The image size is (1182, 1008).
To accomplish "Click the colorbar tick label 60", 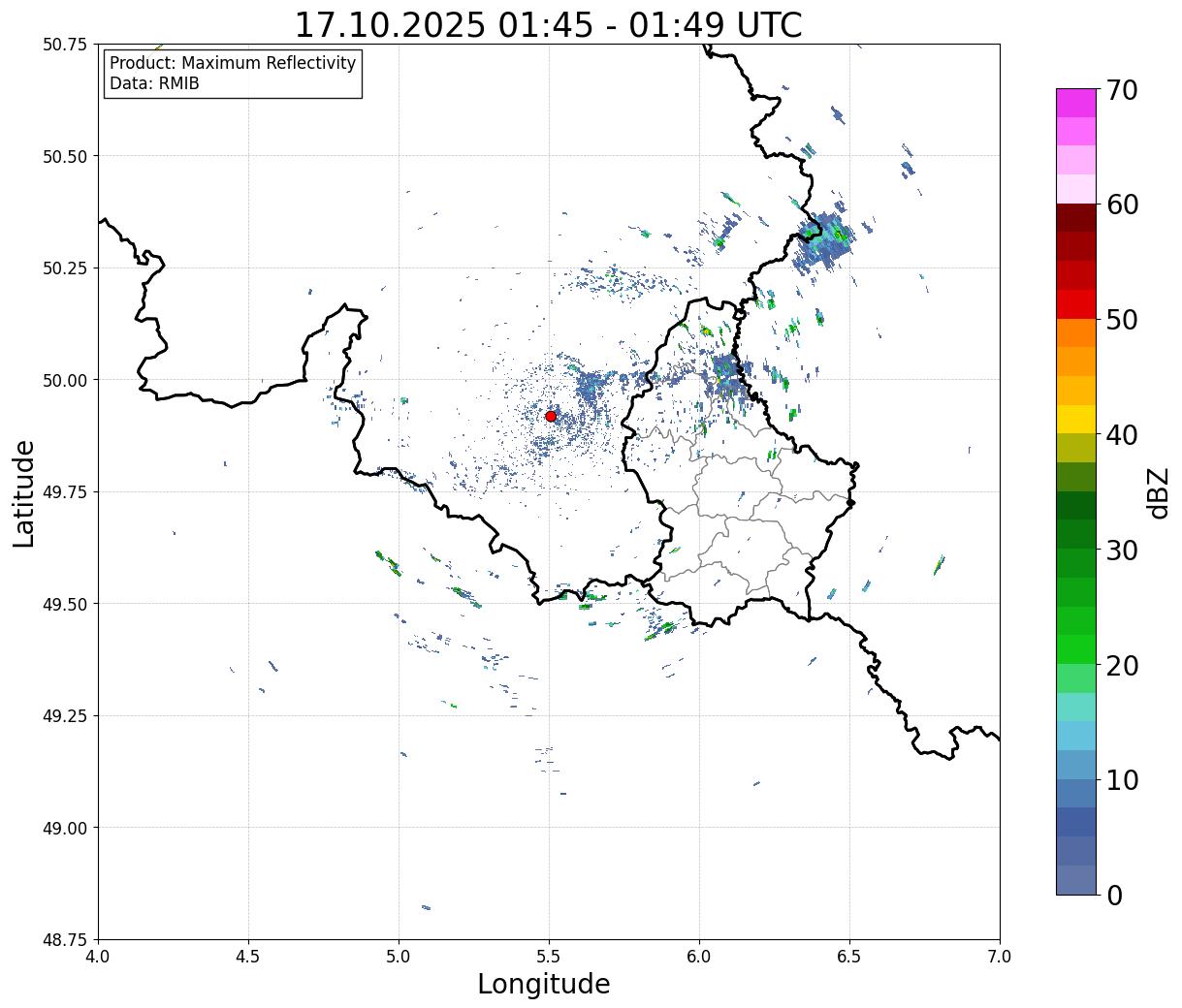I will [1121, 205].
